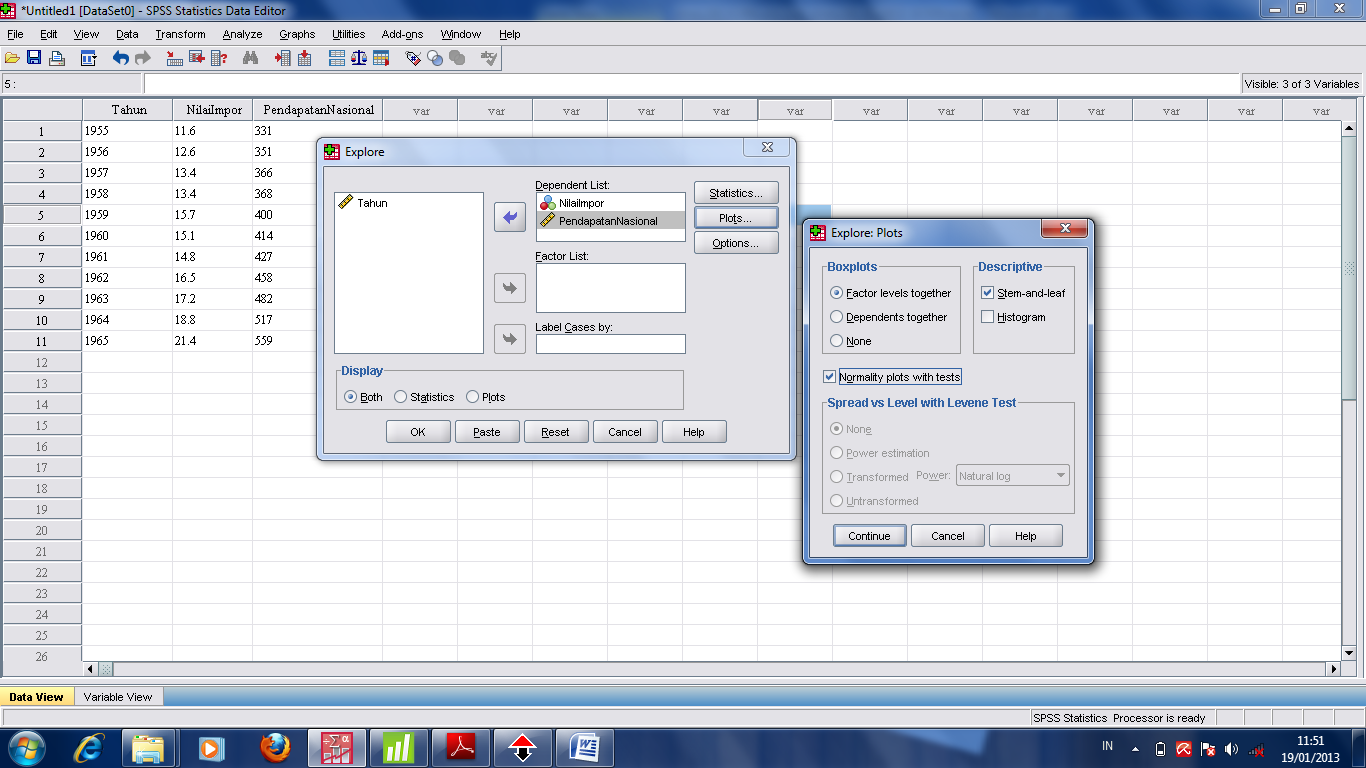Click the Go to Case toolbar icon
The image size is (1366, 768).
[x=175, y=59]
